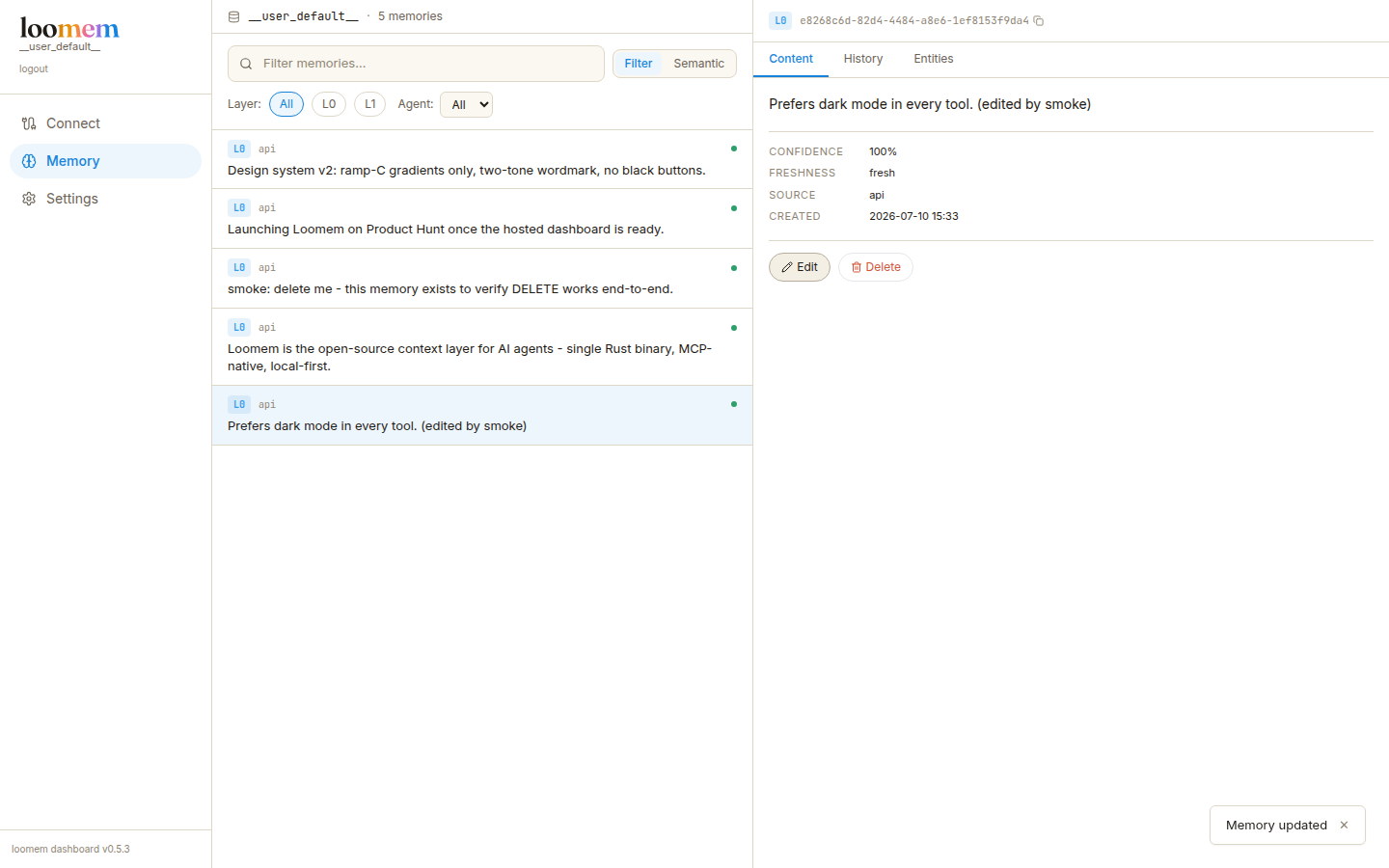Screen dimensions: 1389x868
Task: Select the smoke: delete me memory
Action: (482, 279)
